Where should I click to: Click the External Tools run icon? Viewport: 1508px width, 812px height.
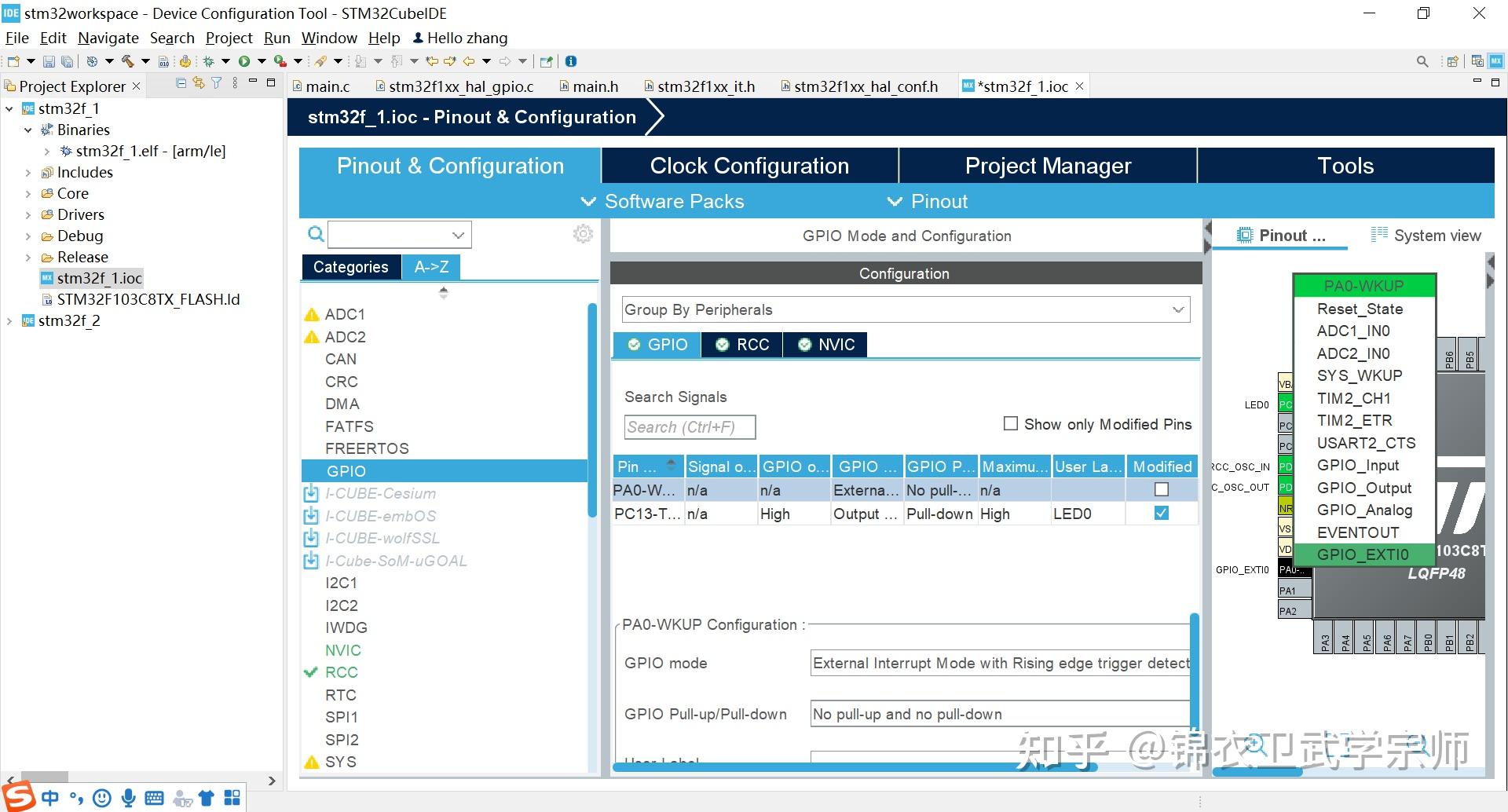280,61
